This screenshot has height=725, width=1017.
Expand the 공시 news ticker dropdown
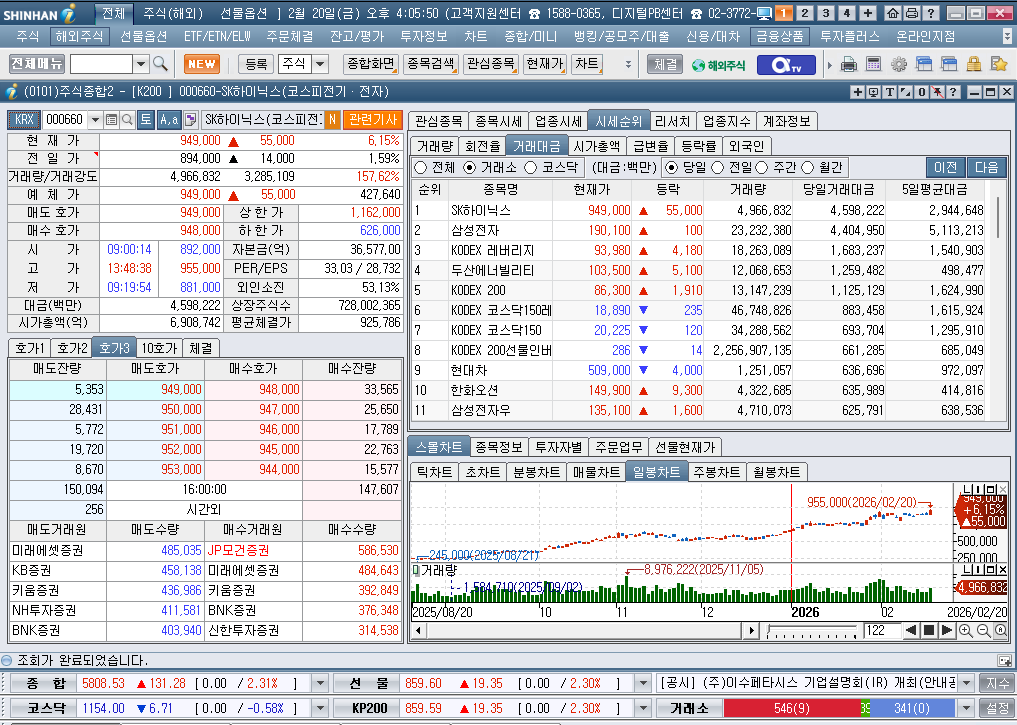[966, 683]
